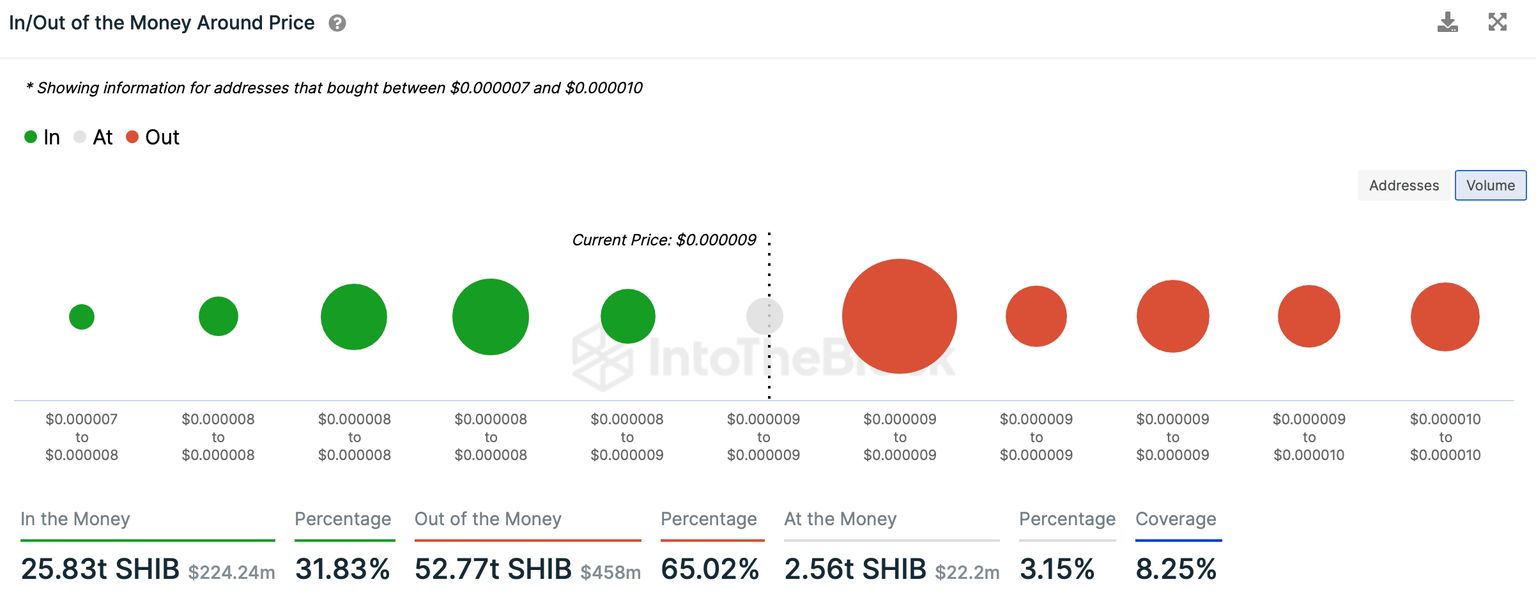The width and height of the screenshot is (1536, 607).
Task: Click the largest red bubble
Action: coord(899,316)
